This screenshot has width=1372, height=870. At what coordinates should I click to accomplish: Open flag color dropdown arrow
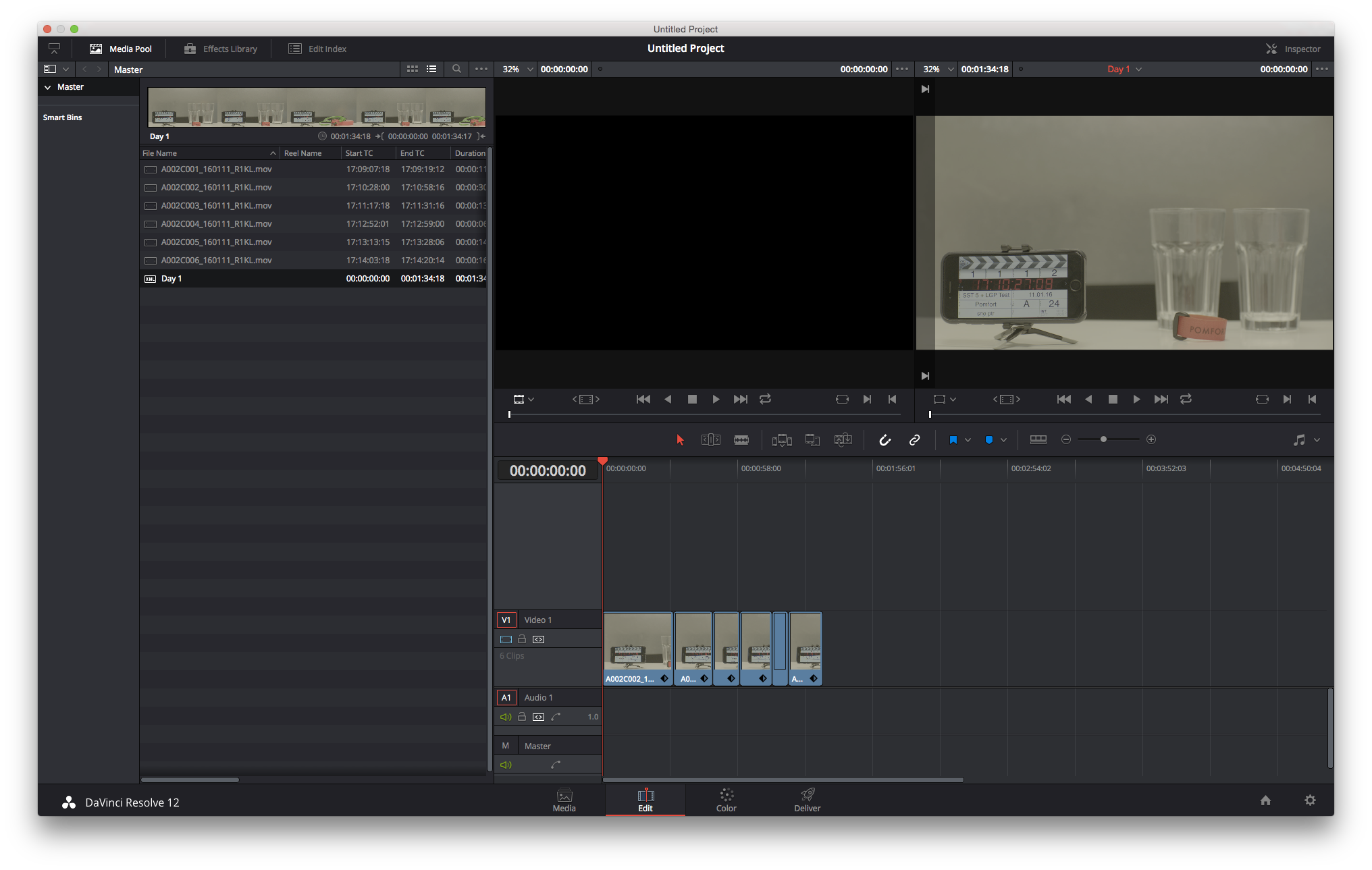click(x=968, y=440)
